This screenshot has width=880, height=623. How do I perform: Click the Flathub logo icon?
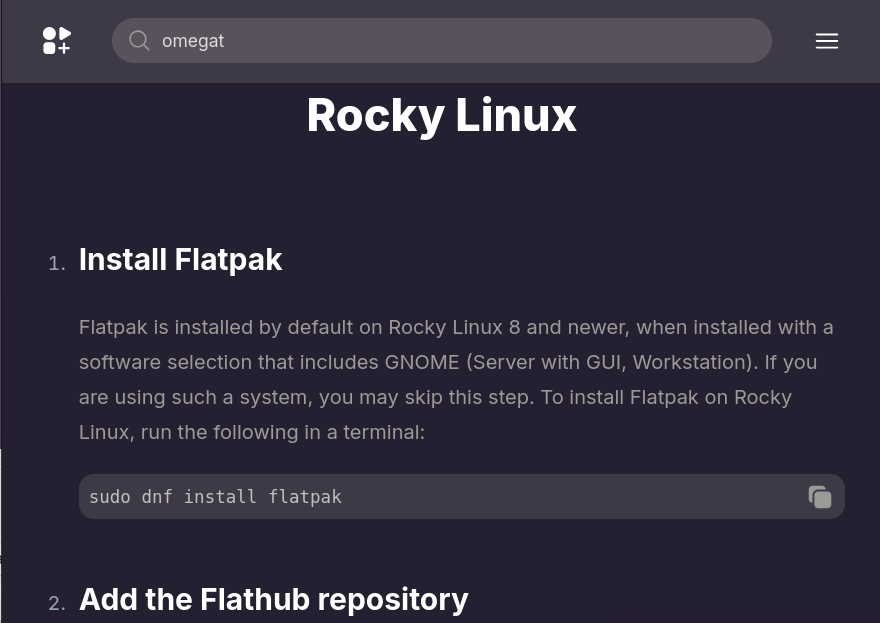point(57,41)
